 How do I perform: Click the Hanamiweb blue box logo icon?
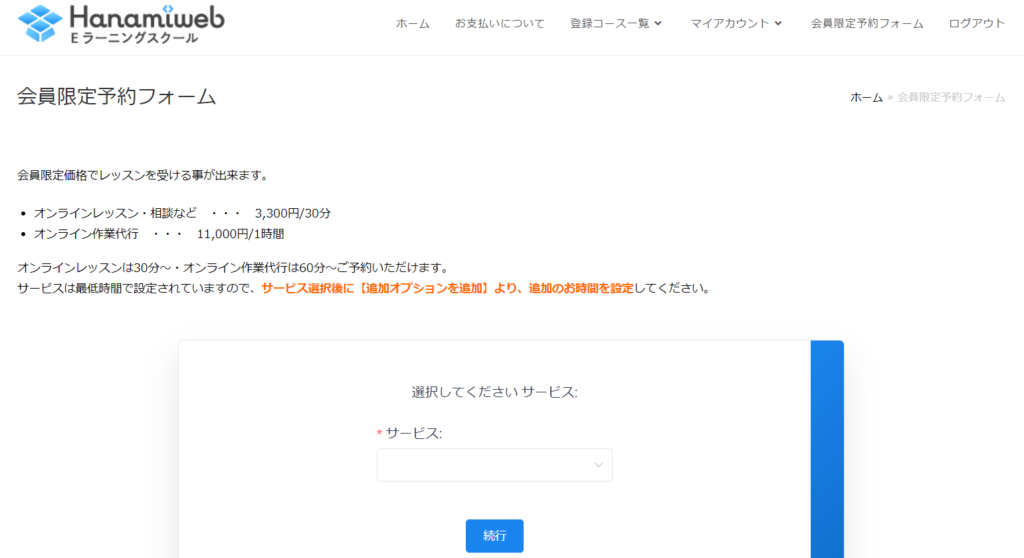click(40, 23)
